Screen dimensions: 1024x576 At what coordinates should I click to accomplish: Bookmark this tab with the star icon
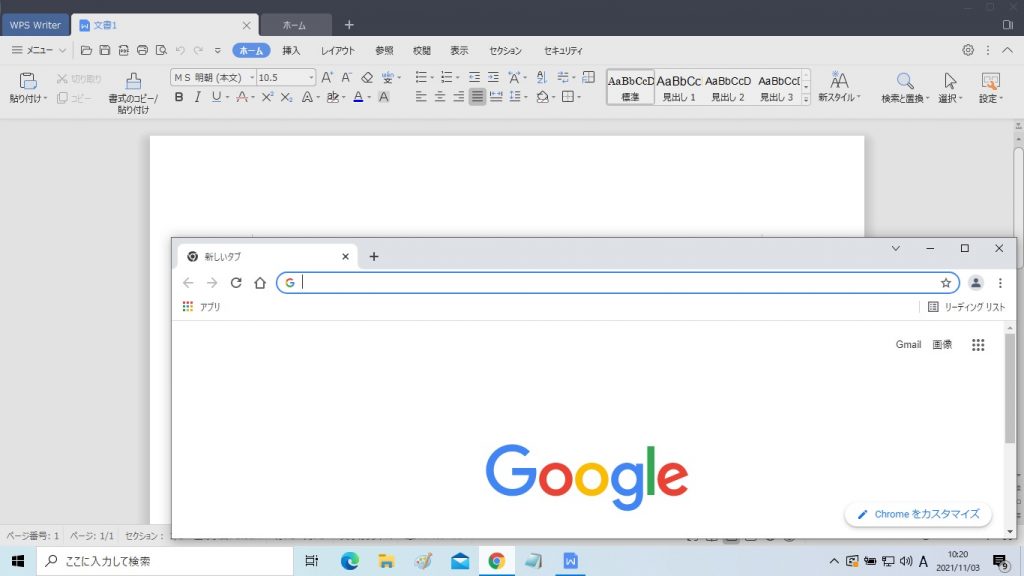pyautogui.click(x=946, y=283)
